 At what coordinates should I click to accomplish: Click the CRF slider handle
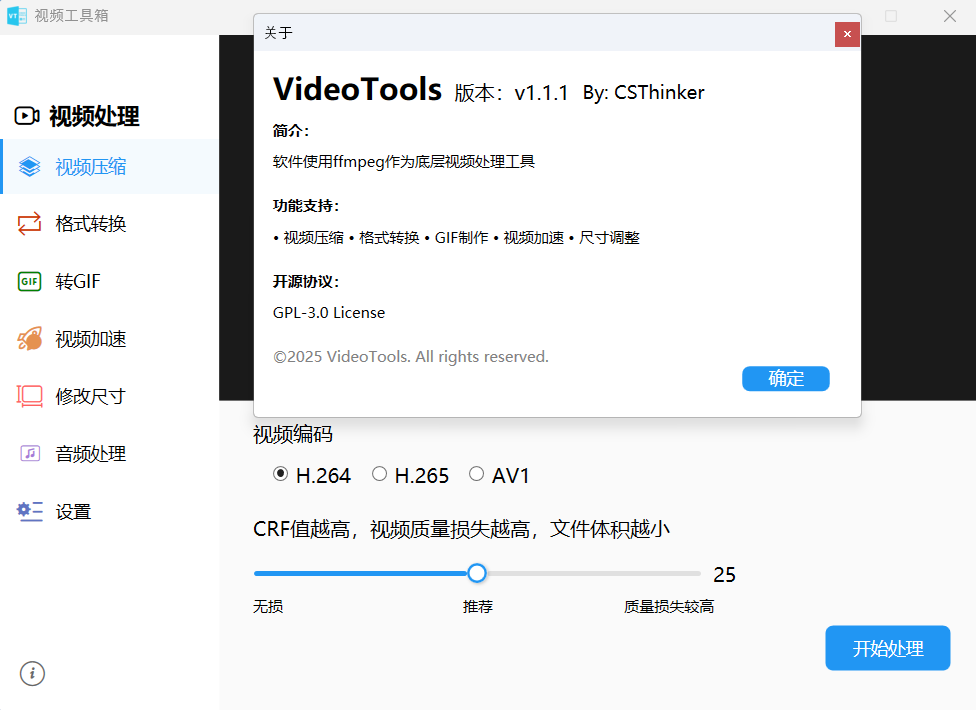(477, 573)
